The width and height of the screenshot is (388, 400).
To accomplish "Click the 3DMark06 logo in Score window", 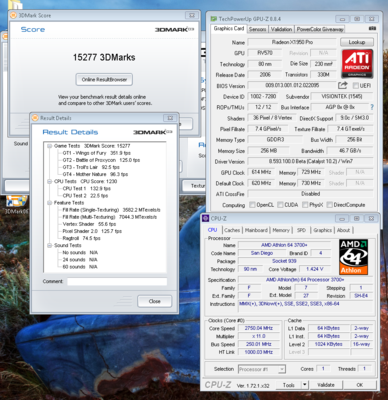I will tap(174, 30).
